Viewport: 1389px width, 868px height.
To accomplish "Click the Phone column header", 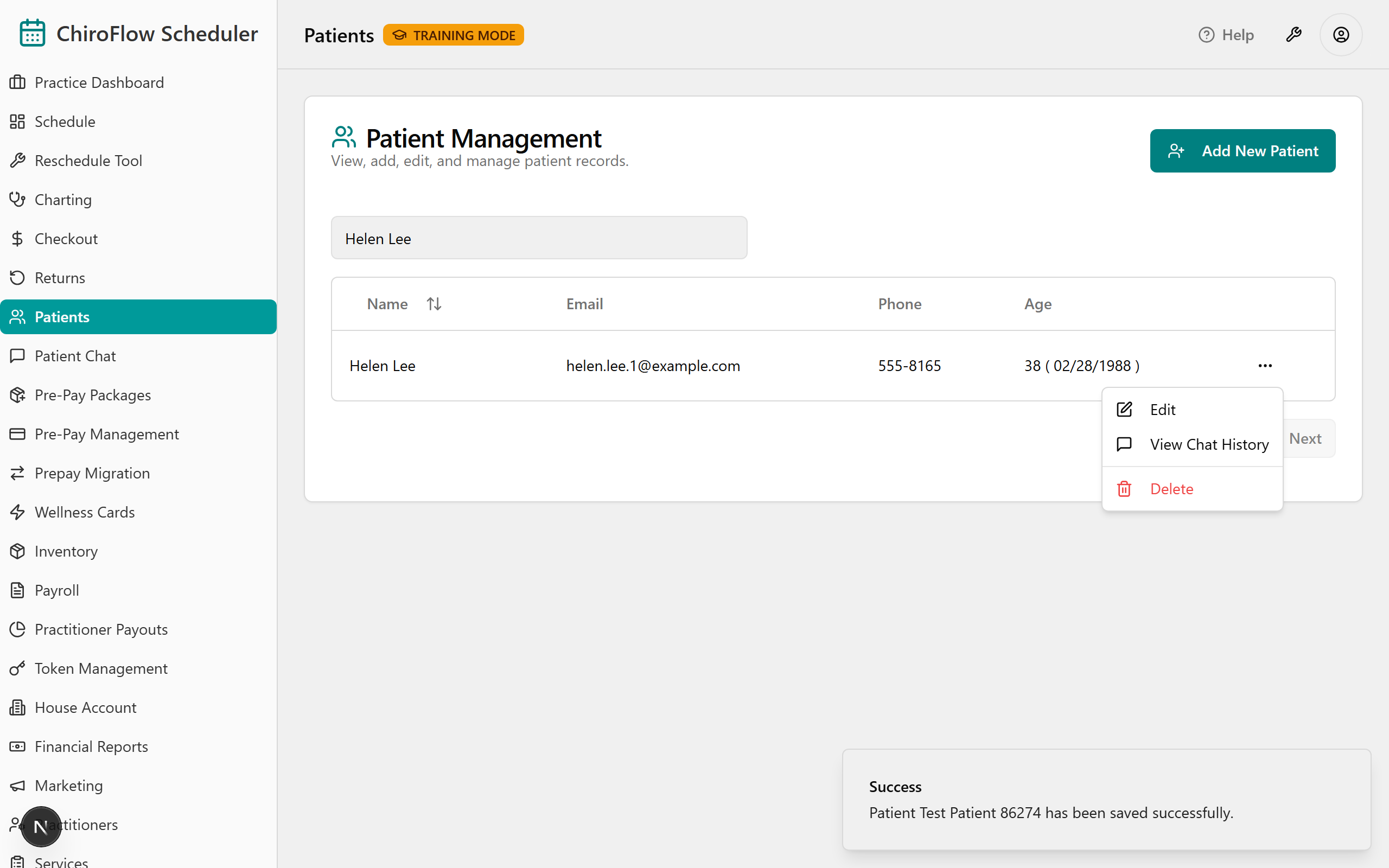I will (900, 304).
